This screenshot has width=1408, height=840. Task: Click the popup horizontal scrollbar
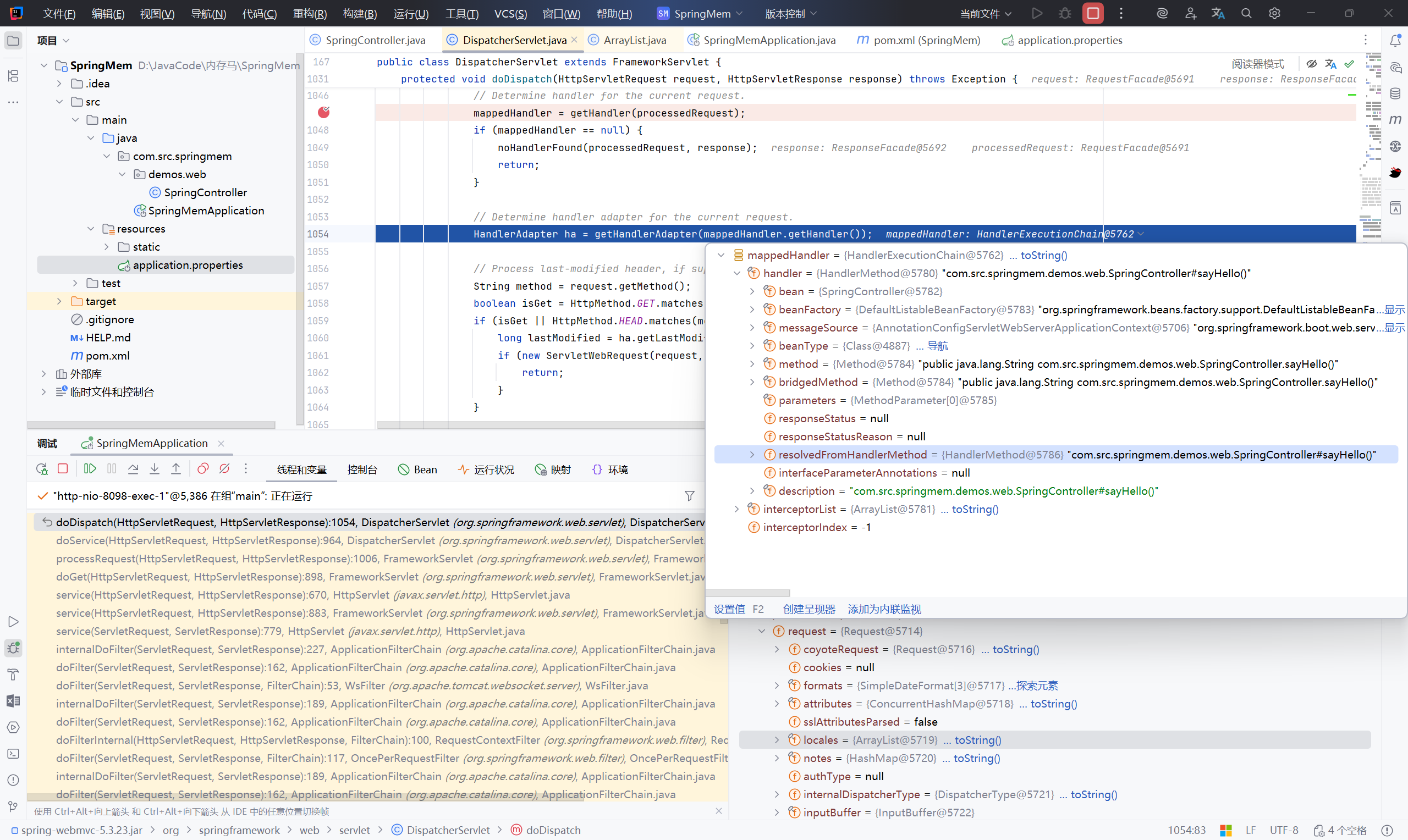click(x=747, y=592)
